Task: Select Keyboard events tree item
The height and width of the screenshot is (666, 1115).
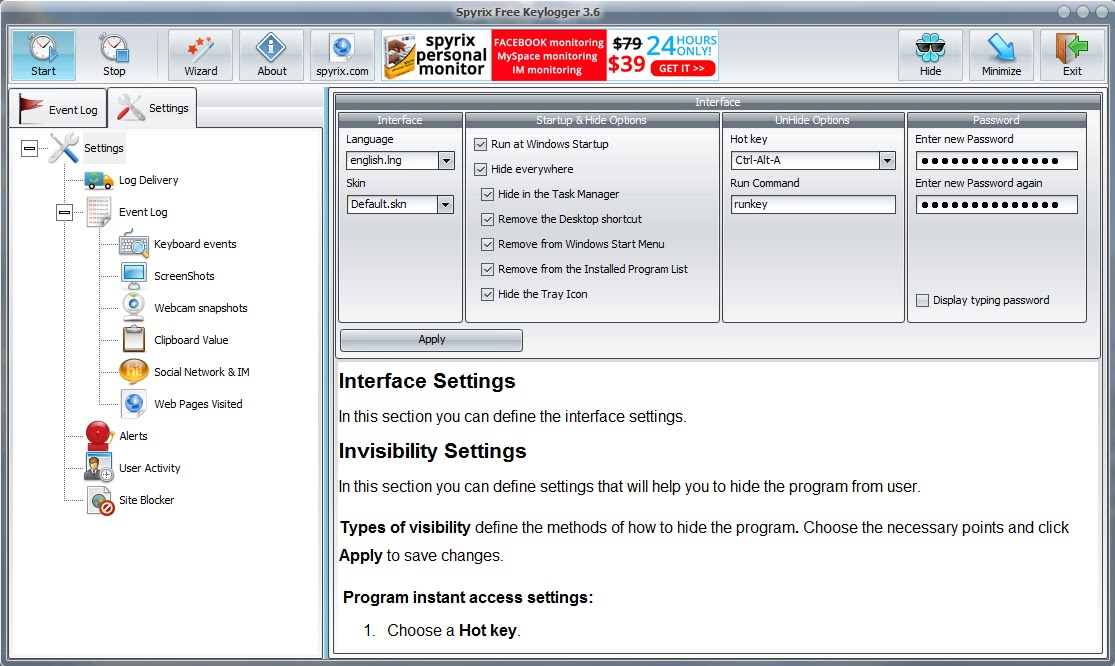Action: pos(195,244)
